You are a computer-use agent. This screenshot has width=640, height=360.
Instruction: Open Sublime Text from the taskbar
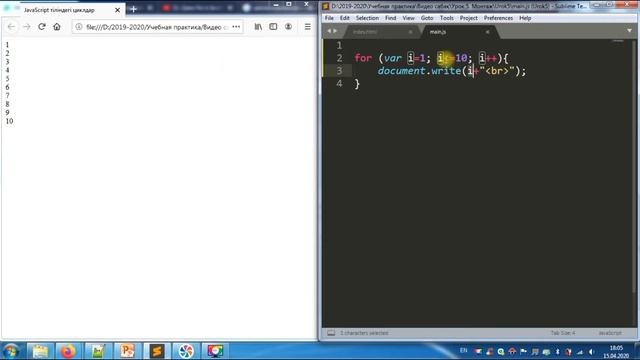click(156, 351)
